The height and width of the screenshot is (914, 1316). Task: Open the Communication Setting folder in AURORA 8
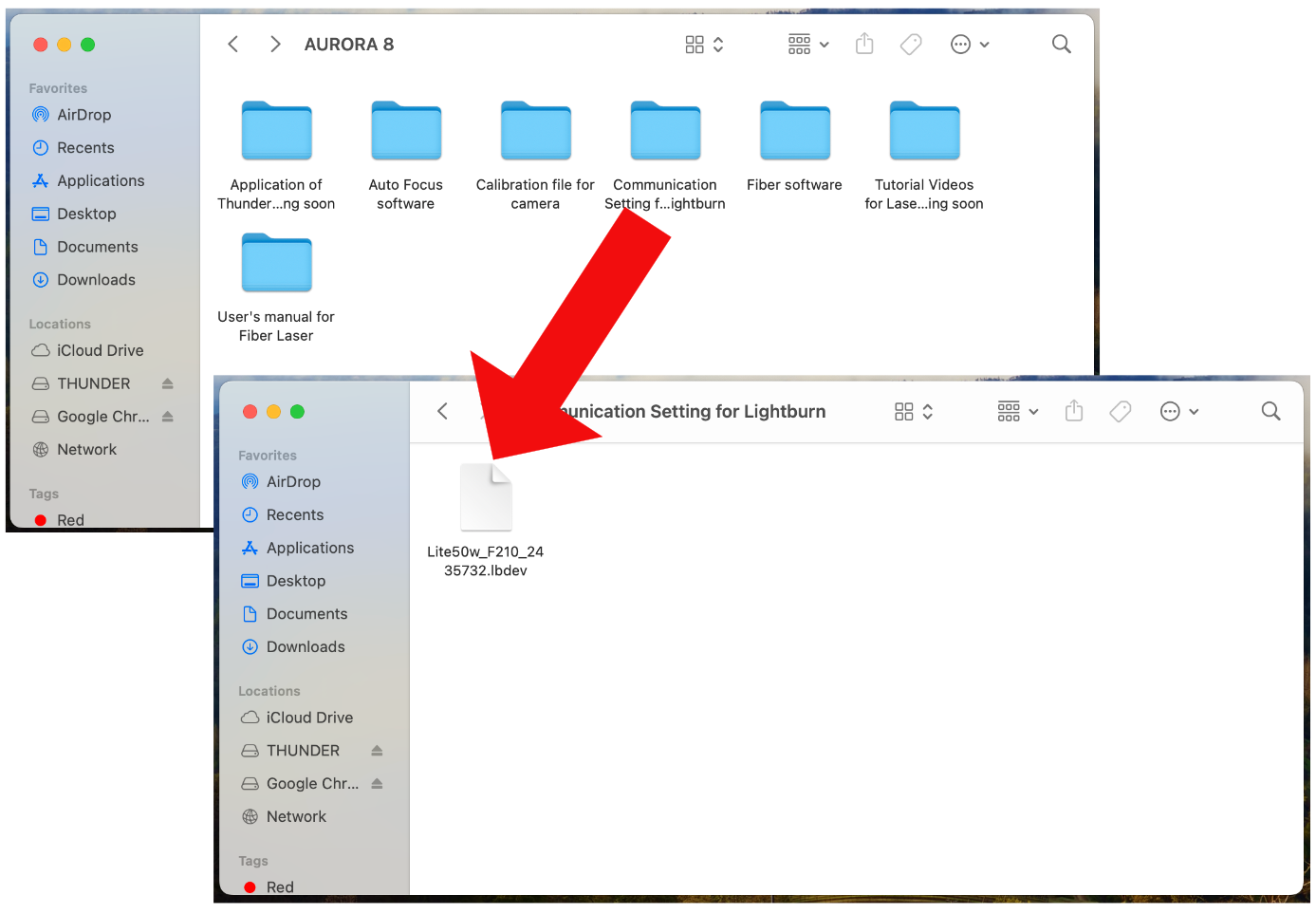tap(665, 131)
